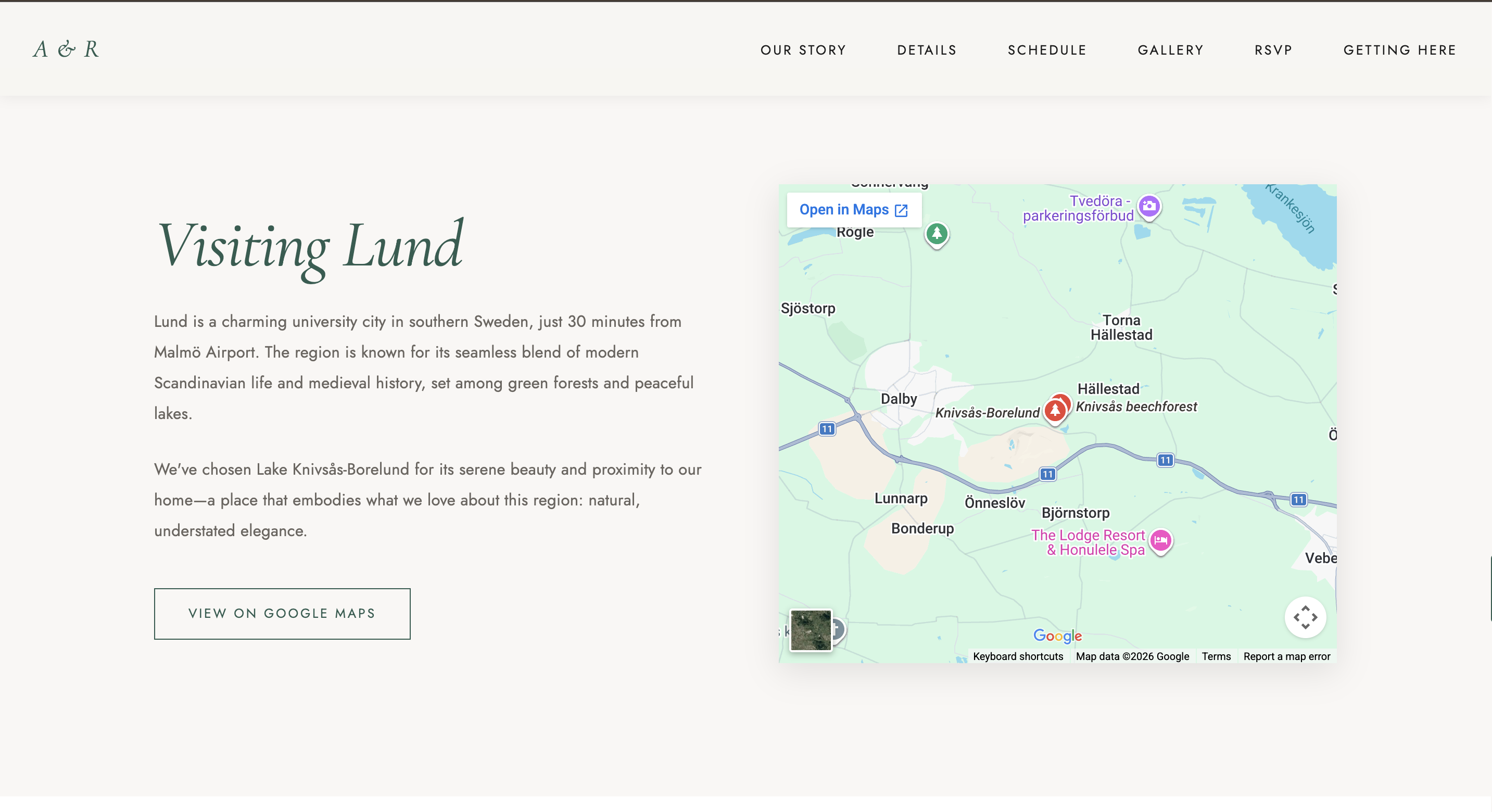Open Keyboard shortcuts on the map
Image resolution: width=1492 pixels, height=812 pixels.
(1018, 656)
